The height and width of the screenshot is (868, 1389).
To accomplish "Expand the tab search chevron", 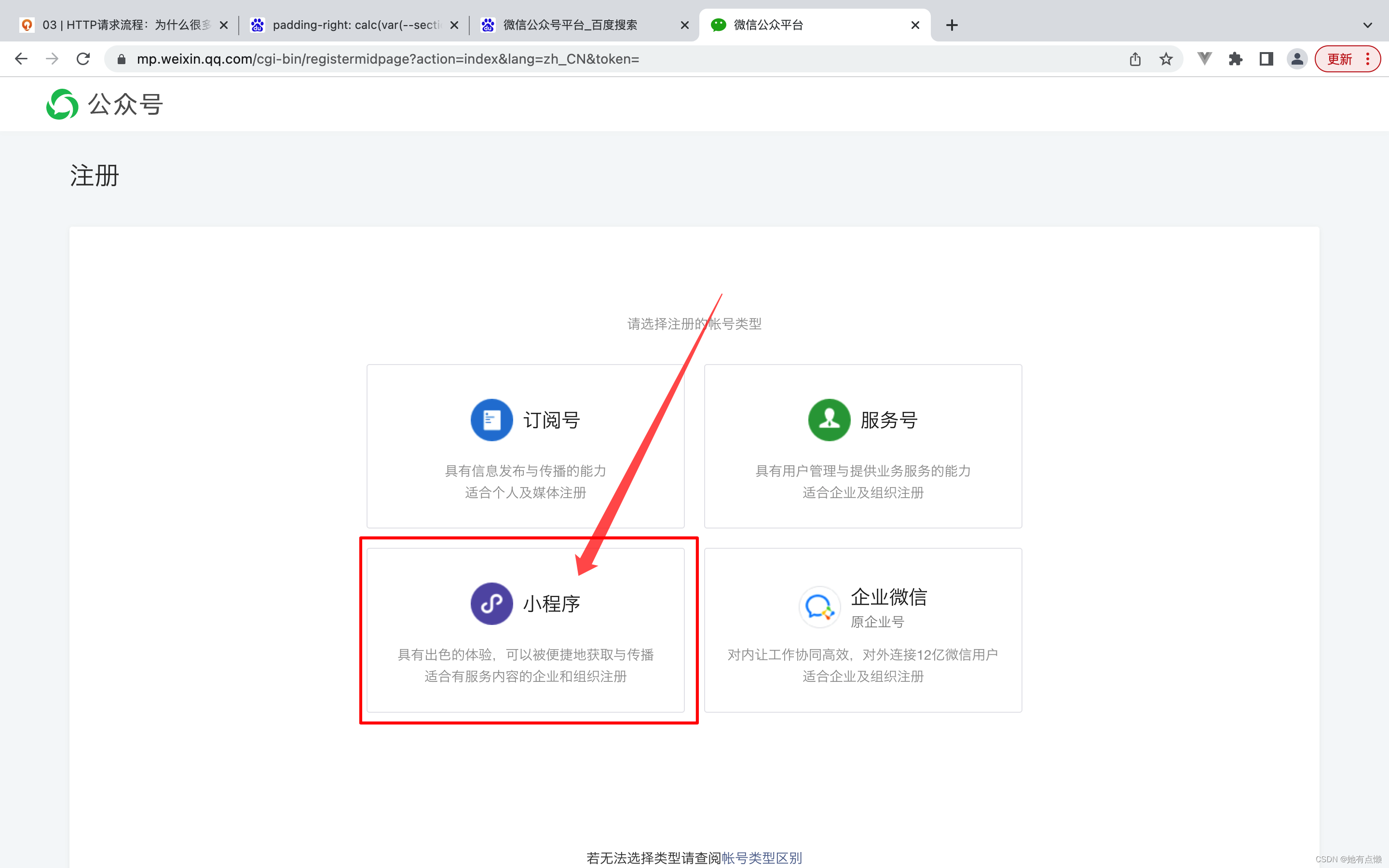I will (1368, 25).
